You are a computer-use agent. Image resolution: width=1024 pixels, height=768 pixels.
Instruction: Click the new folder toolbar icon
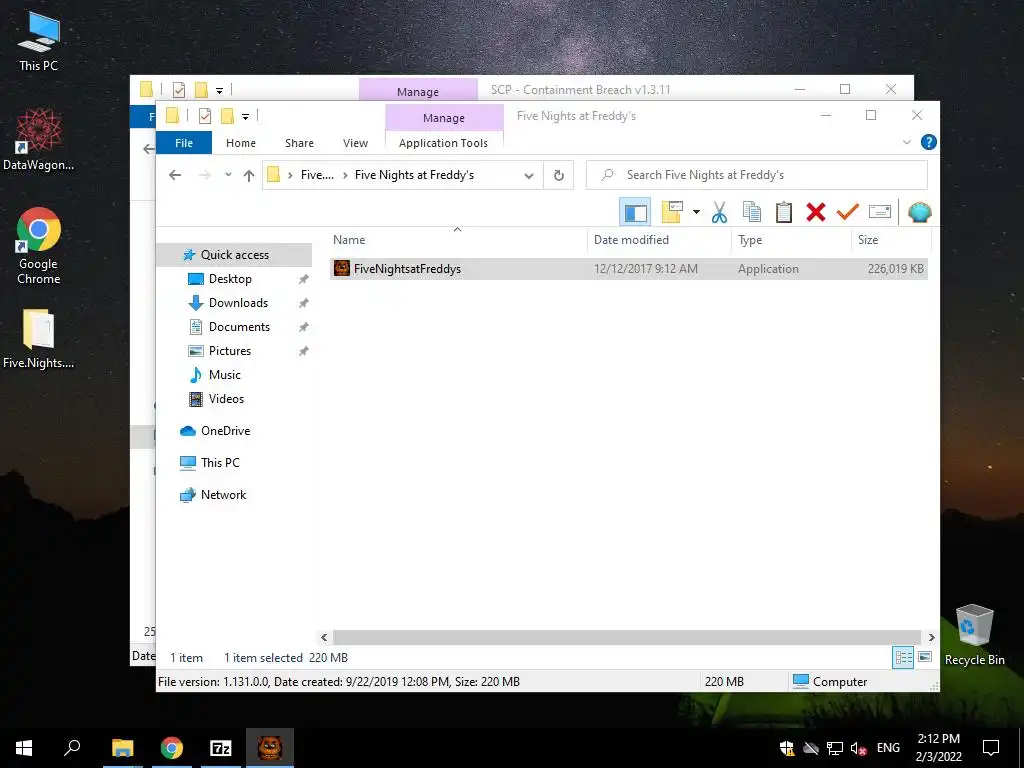tap(672, 212)
